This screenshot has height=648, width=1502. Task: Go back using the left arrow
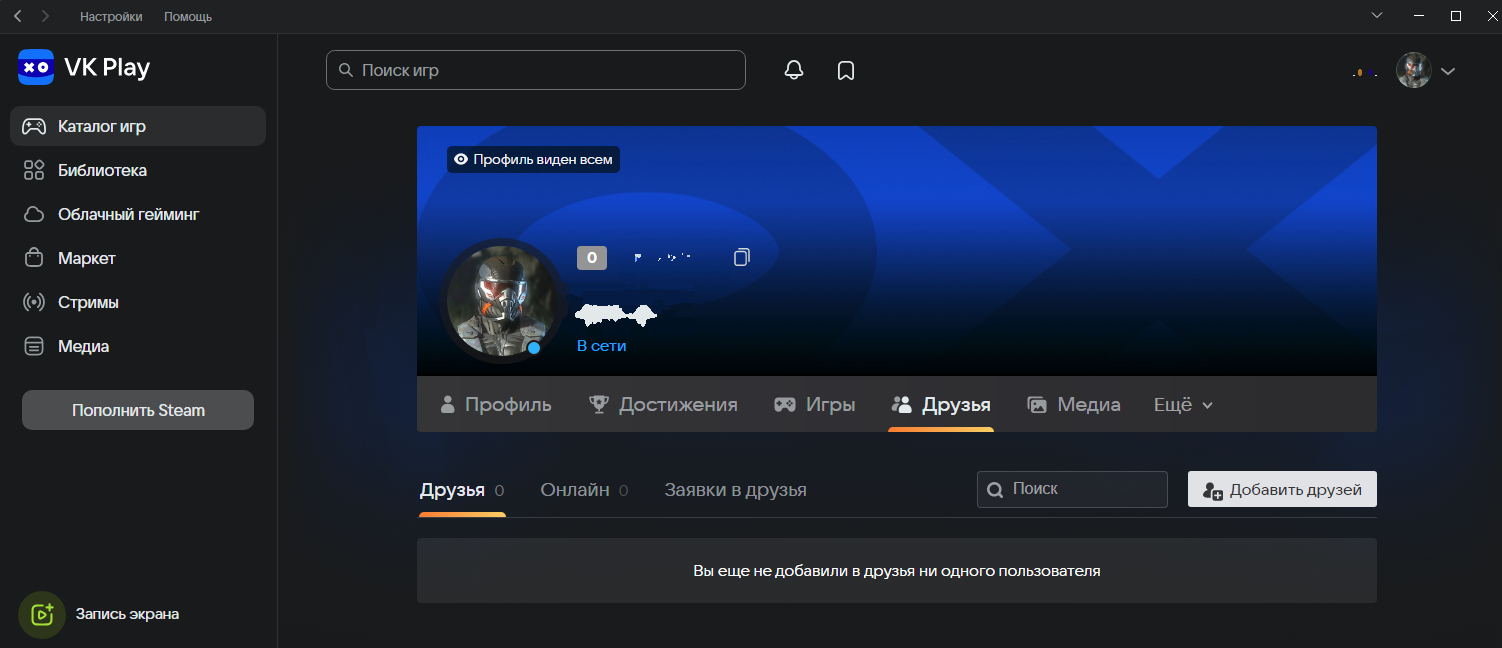tap(17, 16)
